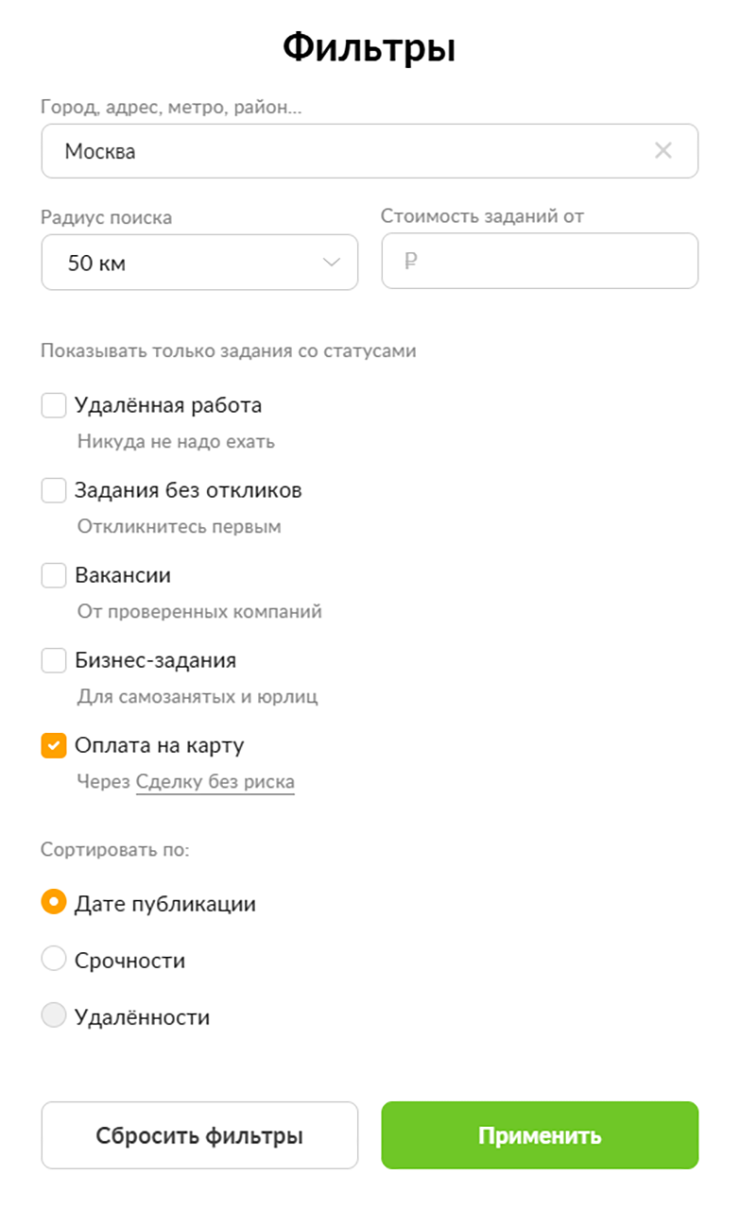740x1226 pixels.
Task: Enable the Удалённая работа checkbox
Action: pyautogui.click(x=53, y=405)
